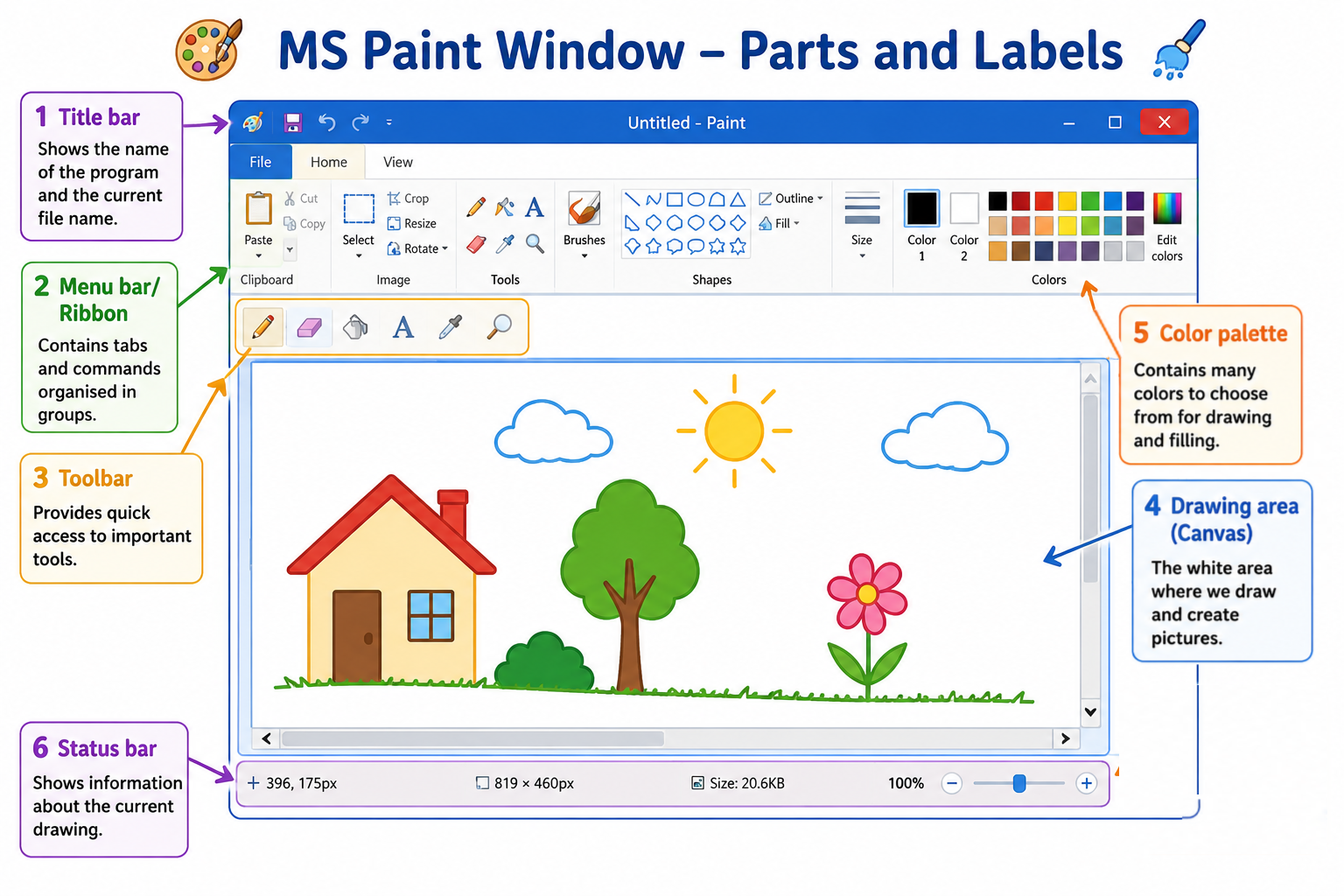Open the Size line thickness dropdown
The height and width of the screenshot is (896, 1344).
click(862, 225)
